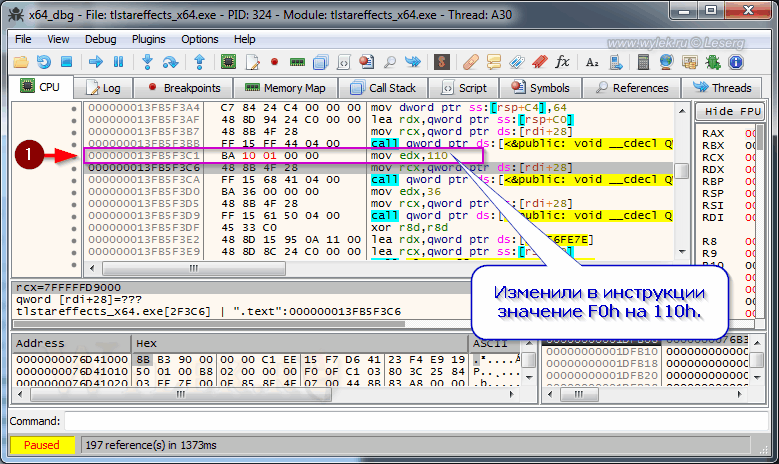Click the disassembly vertical scrollbar down arrow
This screenshot has height=464, width=779.
pos(682,252)
